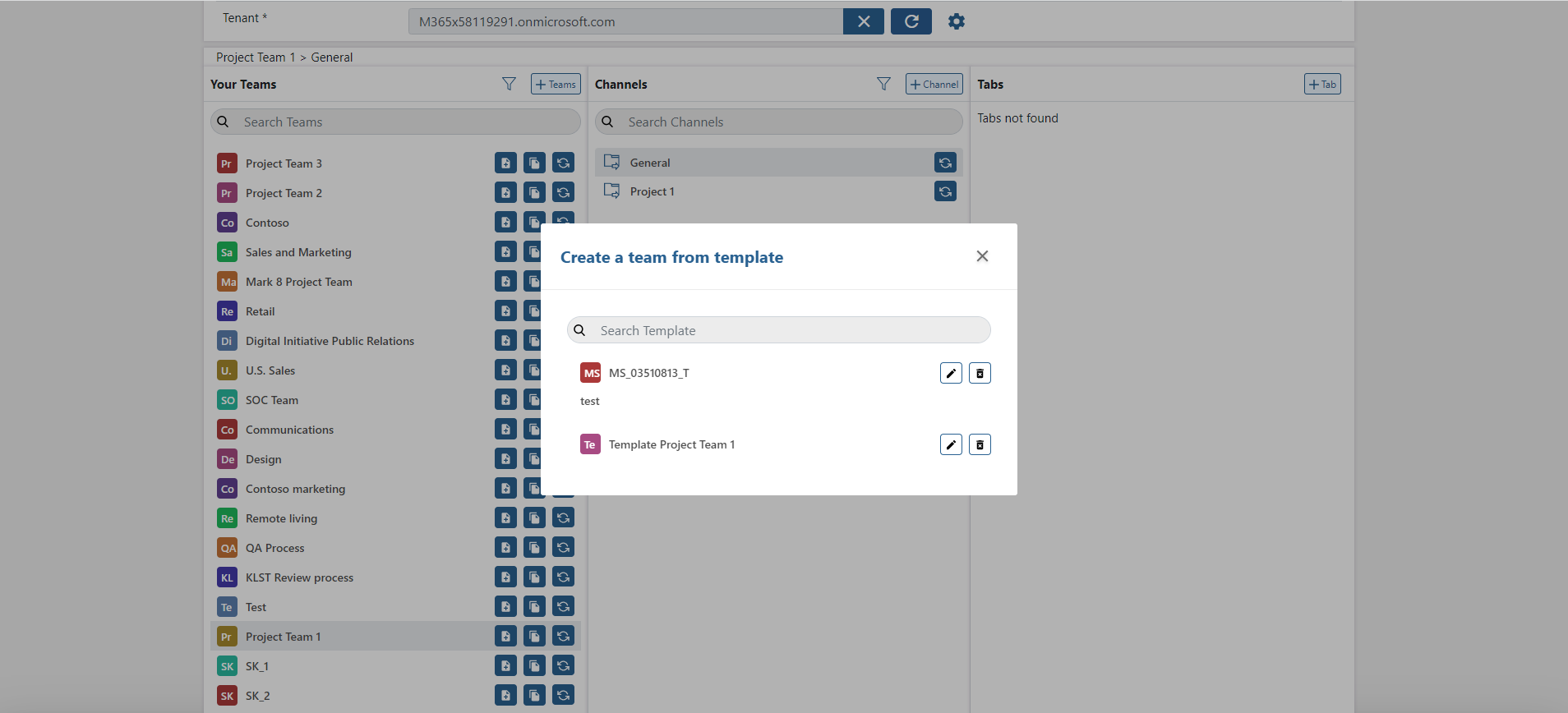
Task: Sync Project Team 3
Action: click(x=563, y=163)
